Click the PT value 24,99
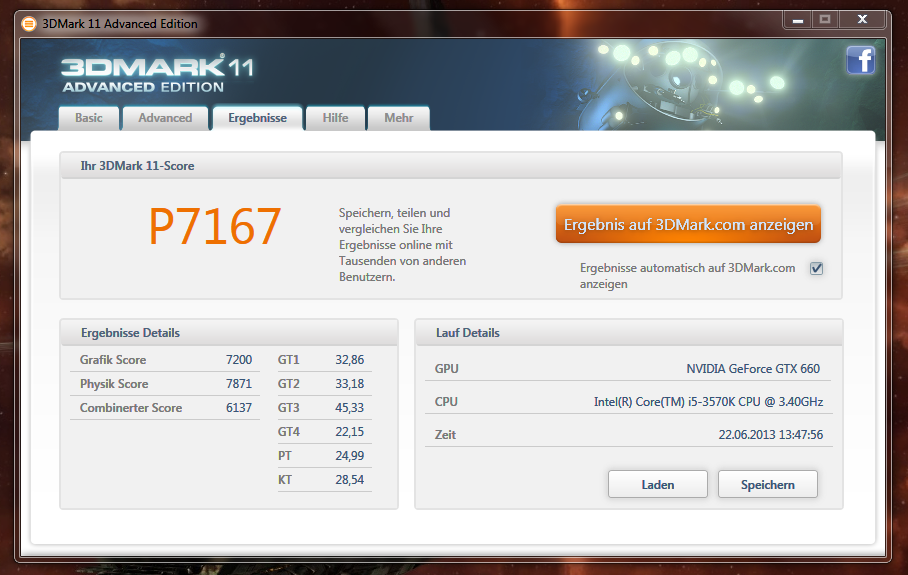 (350, 456)
